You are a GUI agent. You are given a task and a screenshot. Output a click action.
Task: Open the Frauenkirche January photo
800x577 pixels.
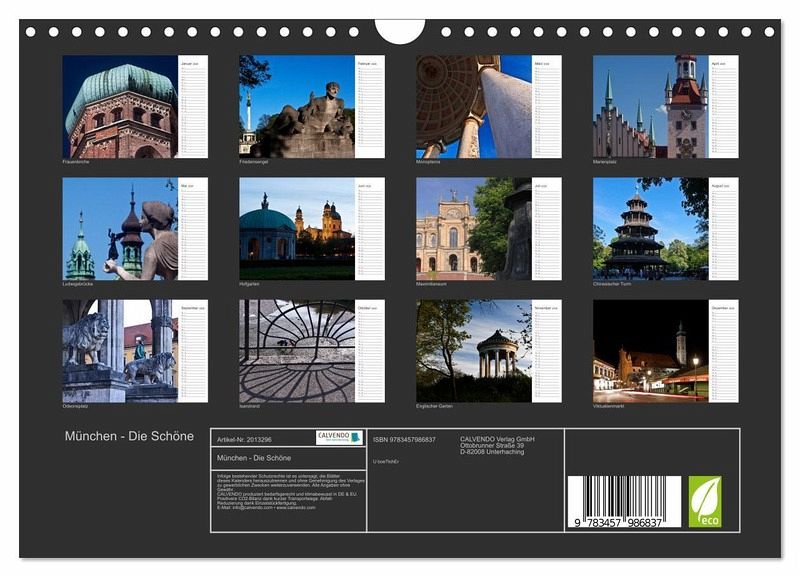coord(120,107)
